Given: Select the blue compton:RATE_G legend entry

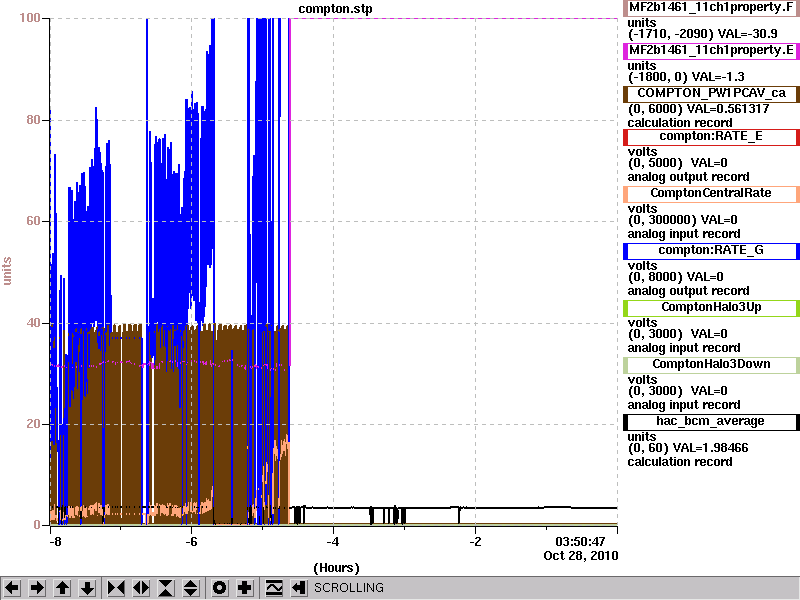Looking at the screenshot, I should 711,251.
